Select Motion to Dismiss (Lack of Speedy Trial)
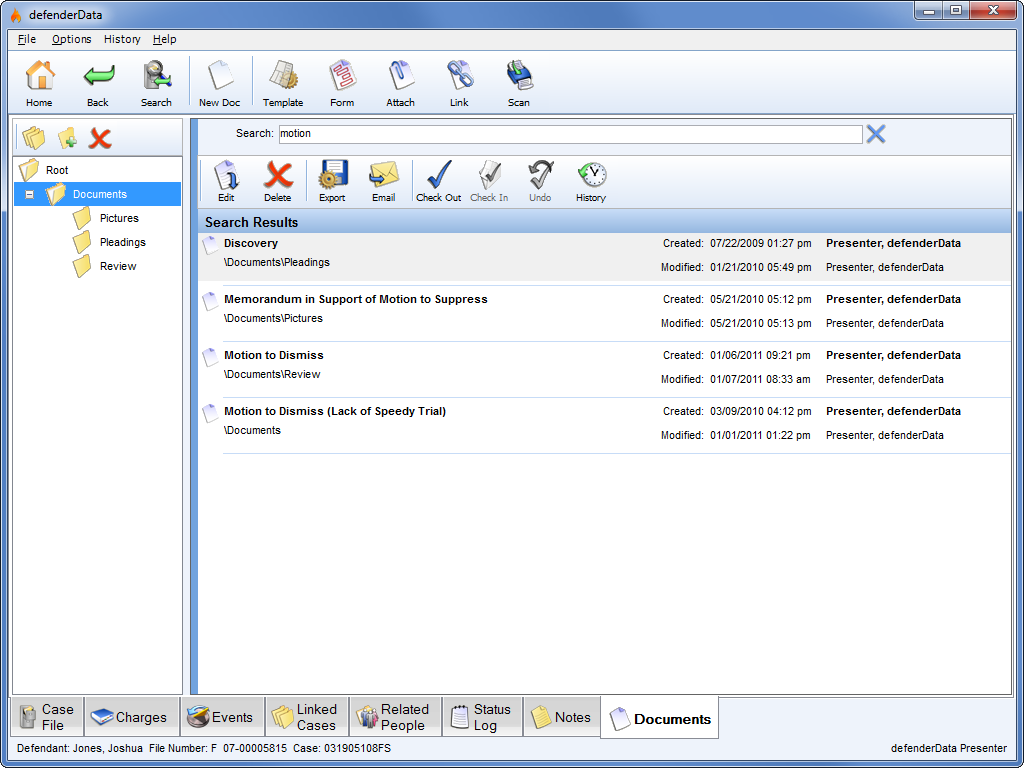 605,424
